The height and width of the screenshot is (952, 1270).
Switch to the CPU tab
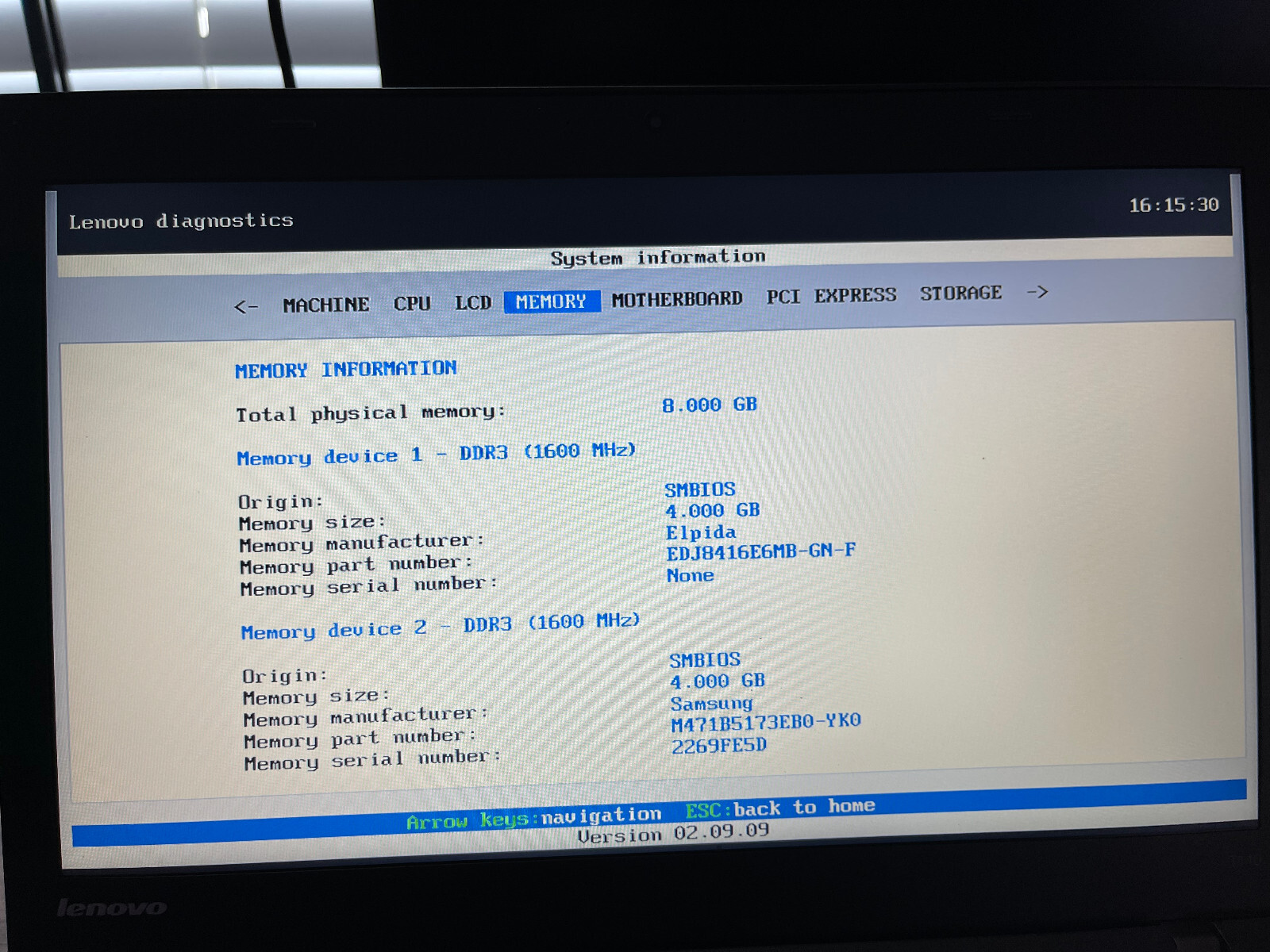412,303
